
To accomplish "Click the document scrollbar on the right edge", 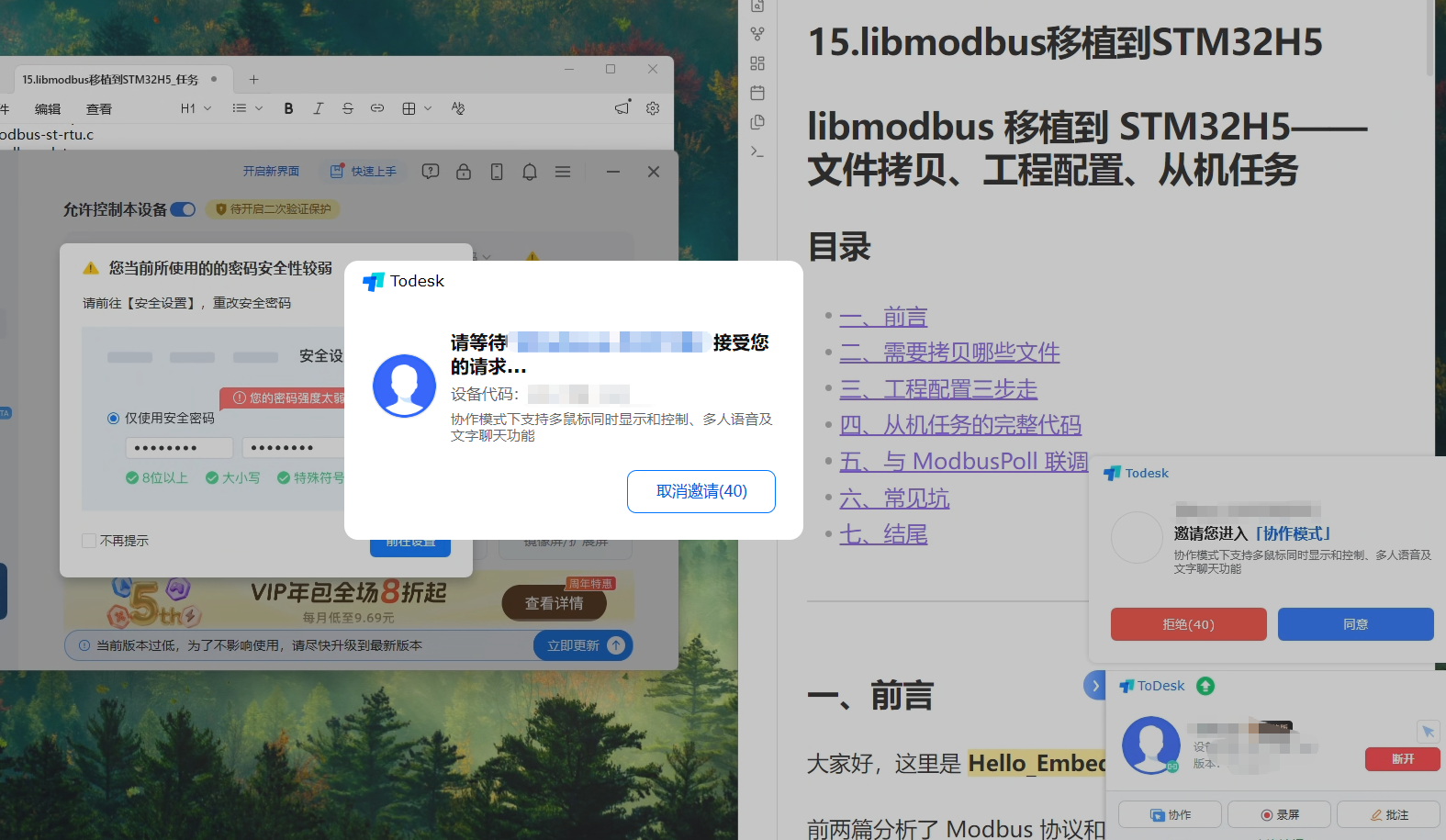I will coord(1429,37).
